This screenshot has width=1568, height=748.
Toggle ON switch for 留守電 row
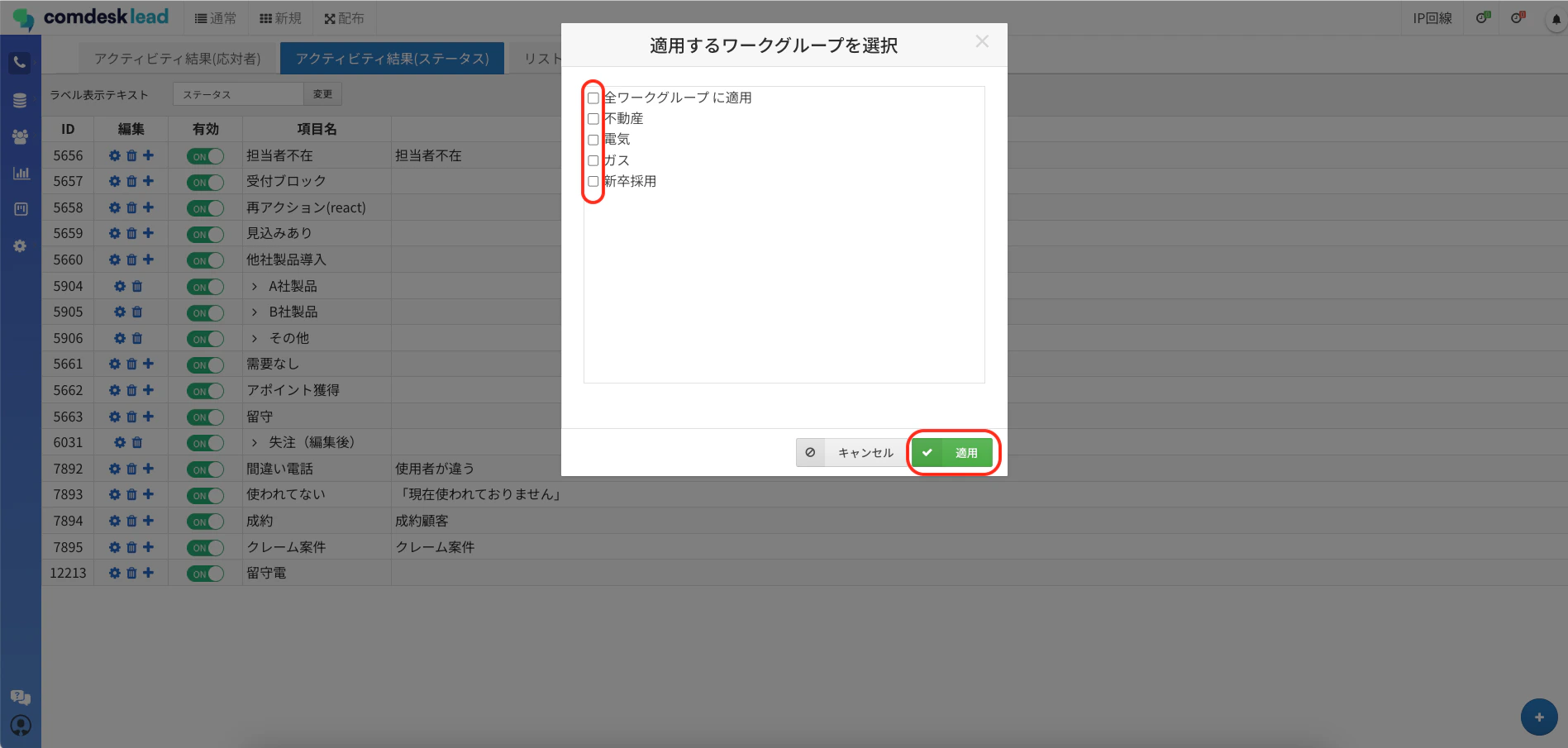click(205, 574)
